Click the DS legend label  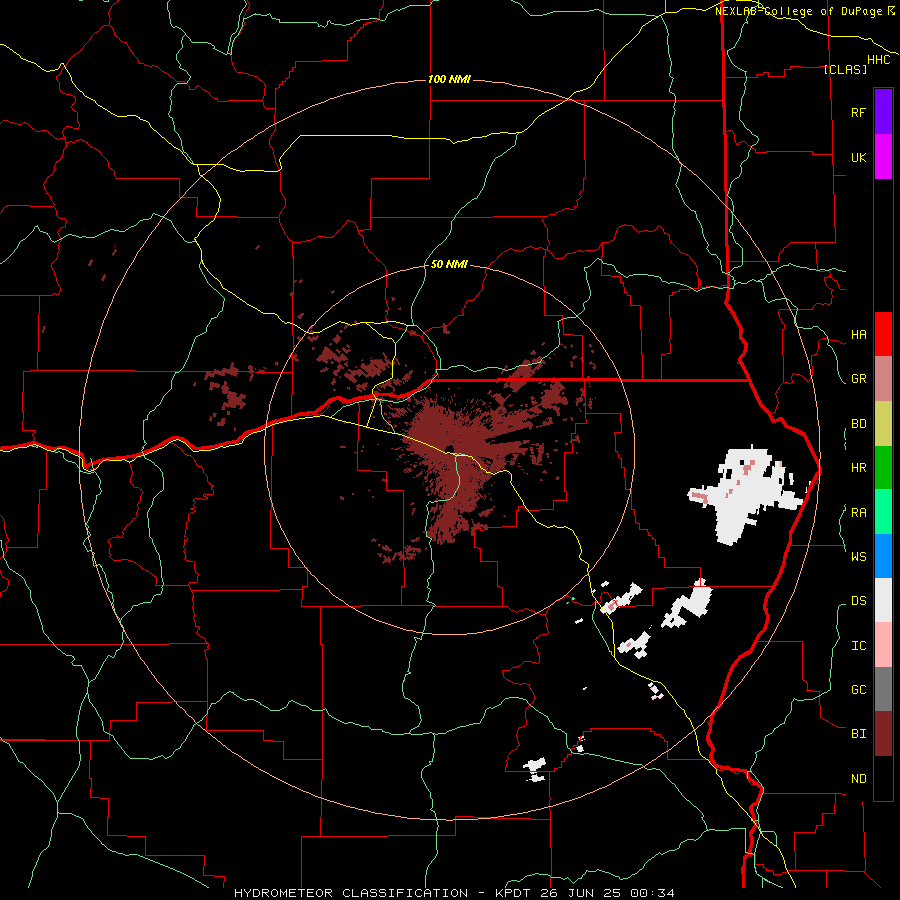(x=858, y=601)
